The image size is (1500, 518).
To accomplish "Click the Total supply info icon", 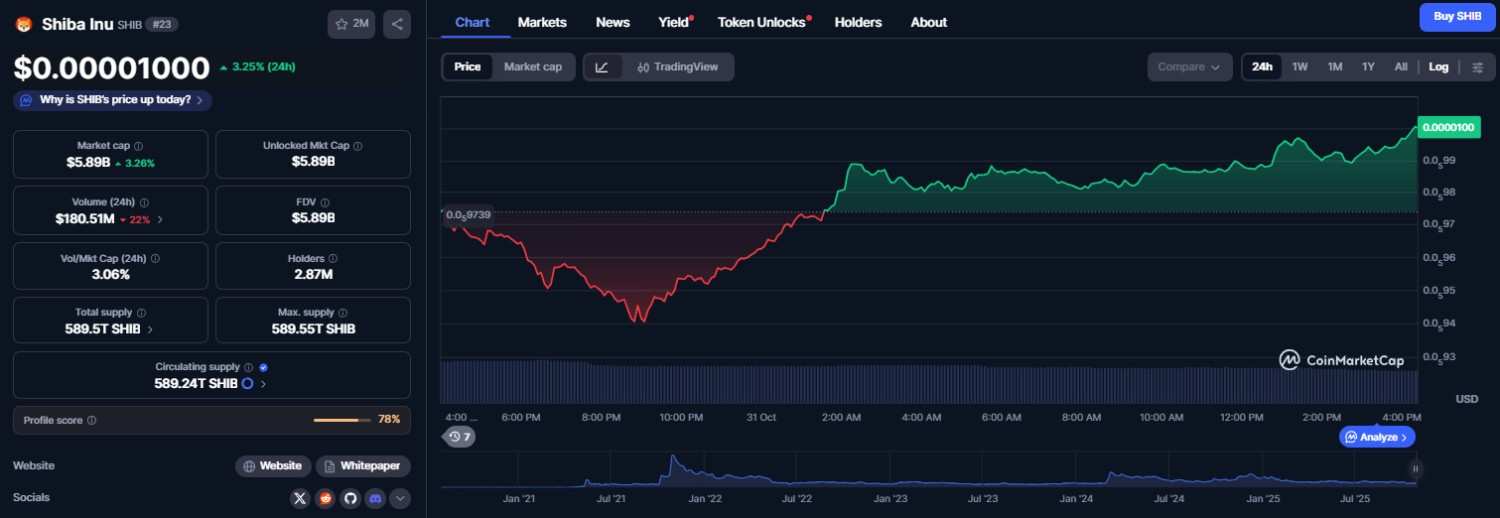I will pyautogui.click(x=141, y=313).
